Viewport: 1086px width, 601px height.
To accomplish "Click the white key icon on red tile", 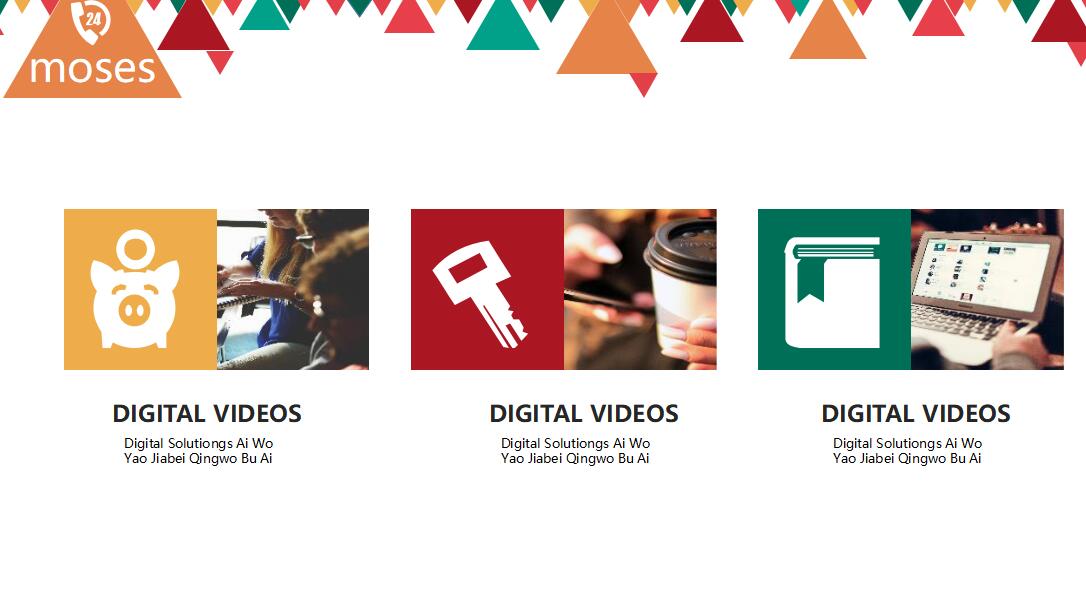I will tap(480, 294).
